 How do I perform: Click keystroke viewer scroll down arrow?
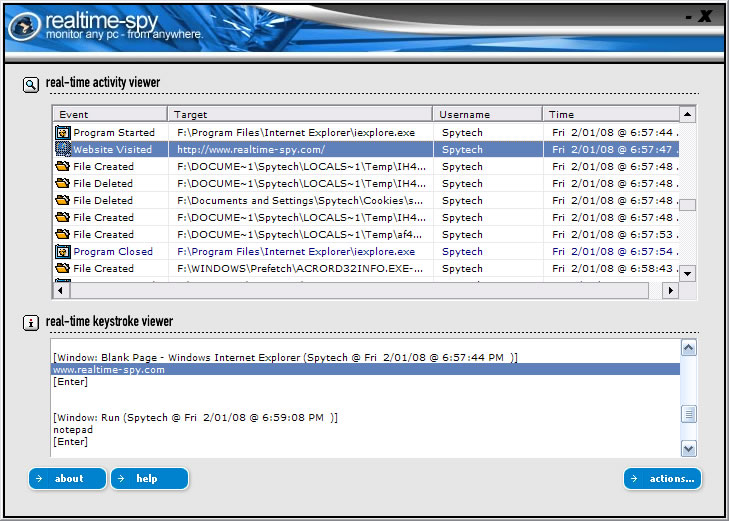pos(689,448)
